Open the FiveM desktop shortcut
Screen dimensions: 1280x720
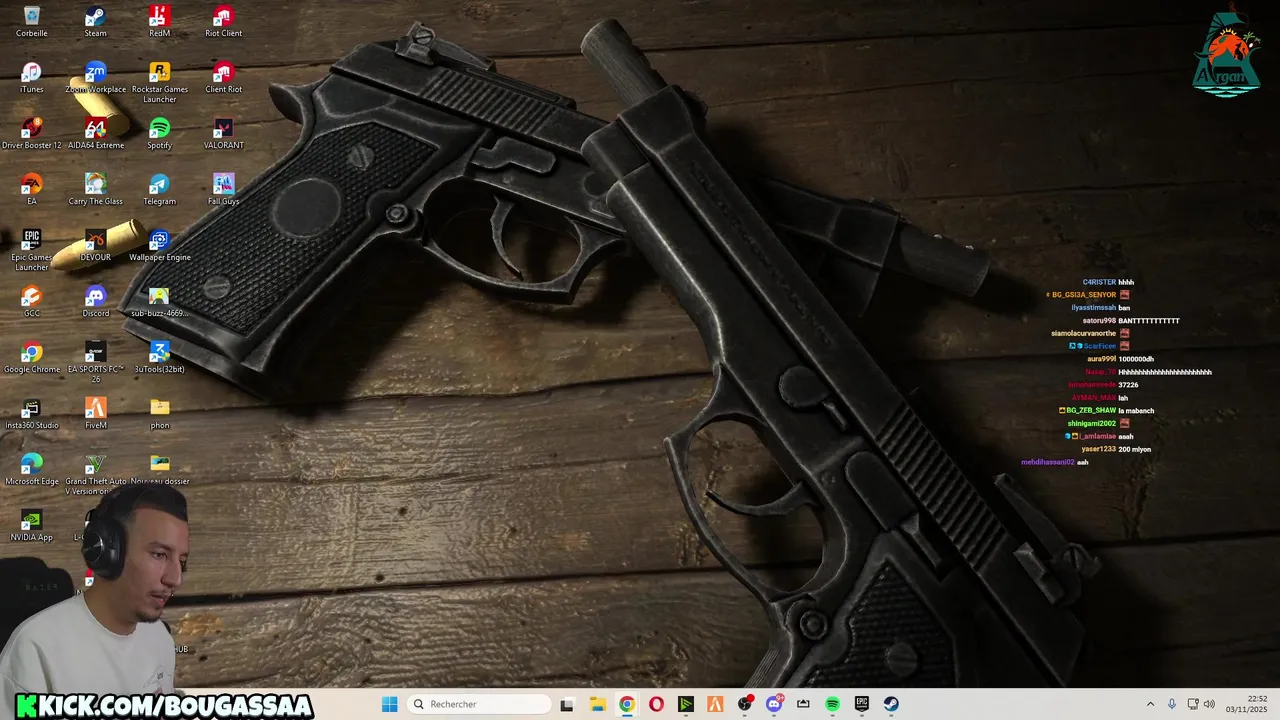[95, 414]
